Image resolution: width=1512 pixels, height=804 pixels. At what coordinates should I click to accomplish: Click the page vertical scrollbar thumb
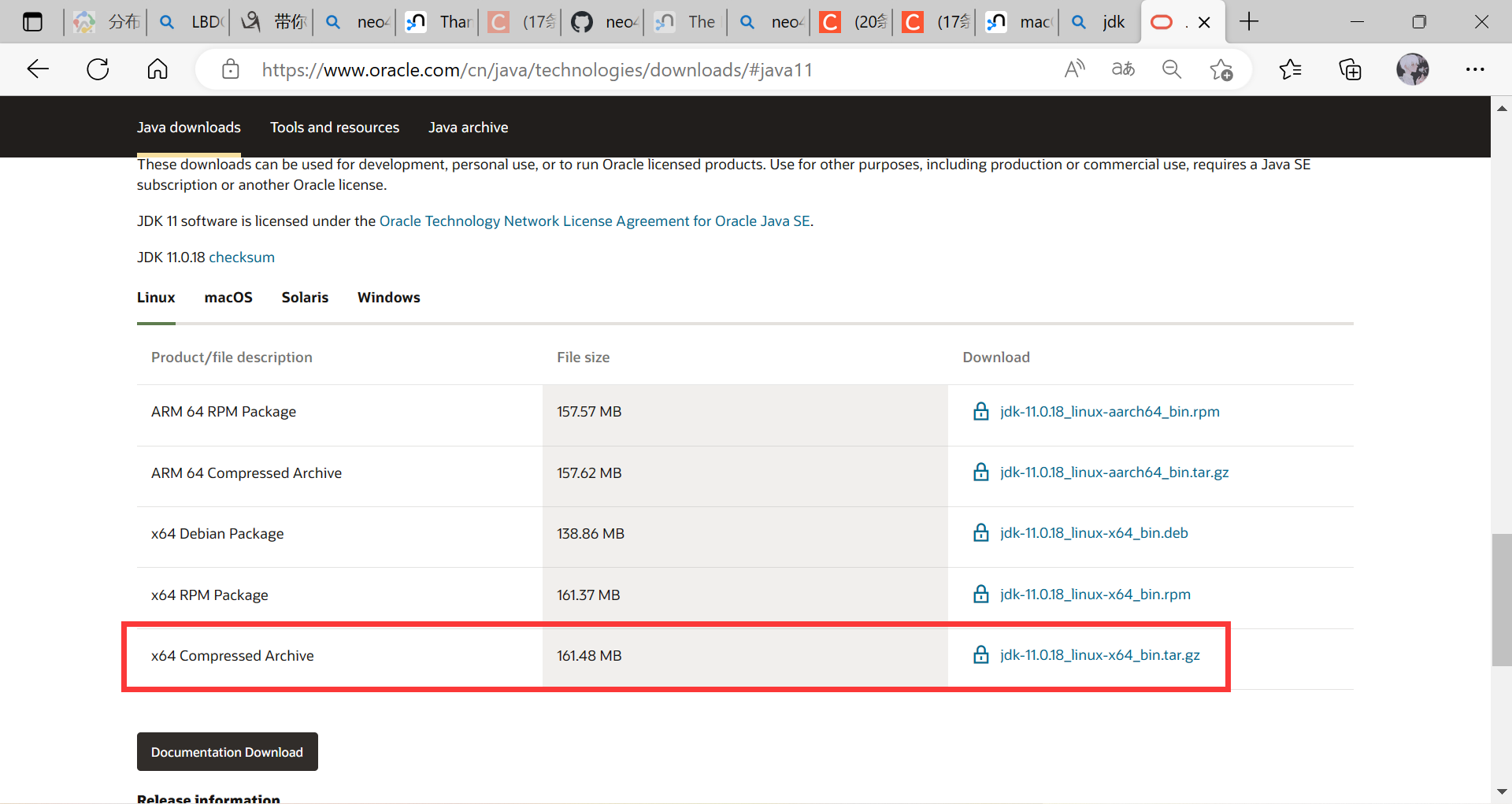pyautogui.click(x=1501, y=600)
